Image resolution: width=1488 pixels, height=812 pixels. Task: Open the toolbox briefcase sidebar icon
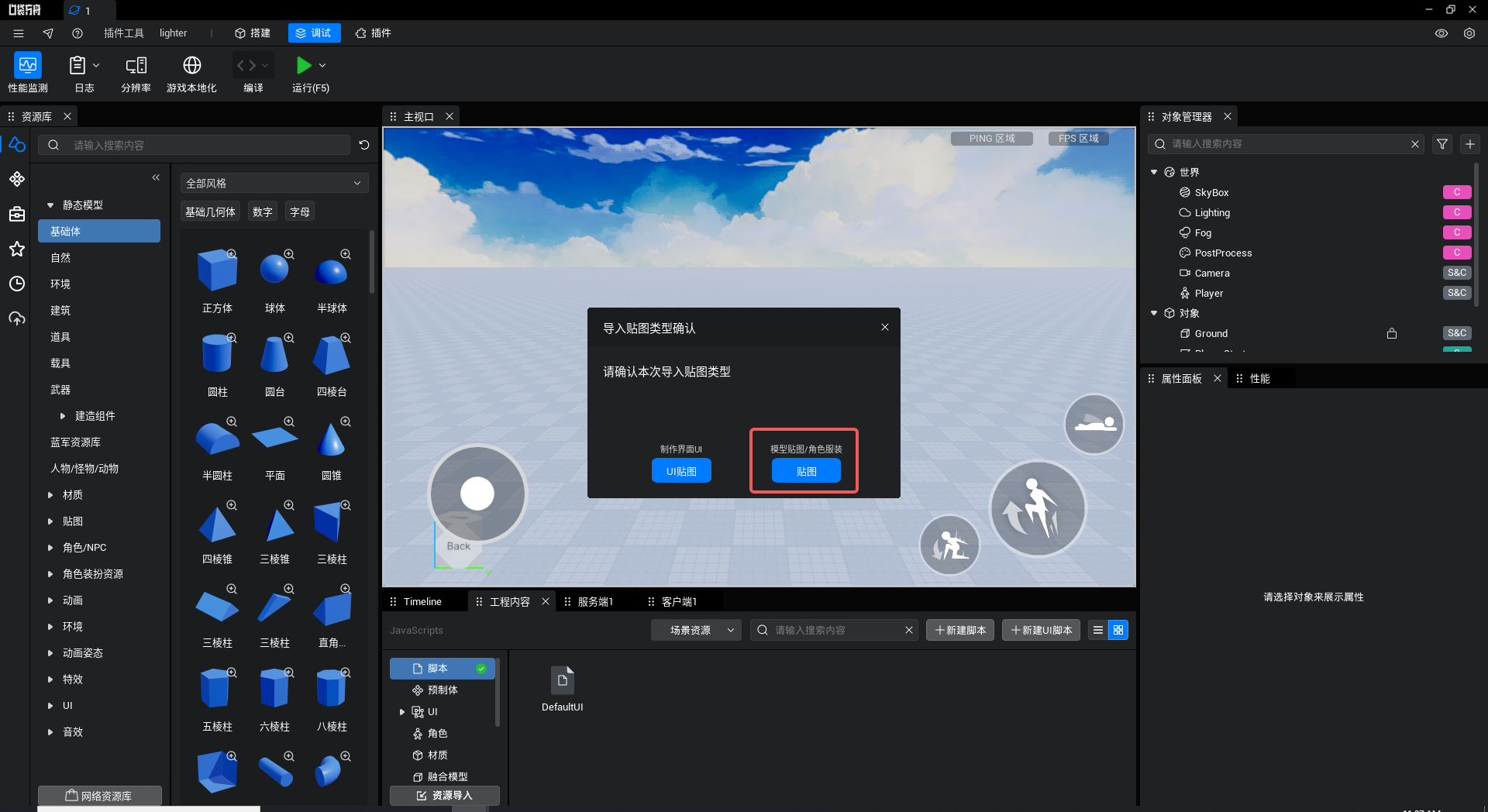click(17, 214)
